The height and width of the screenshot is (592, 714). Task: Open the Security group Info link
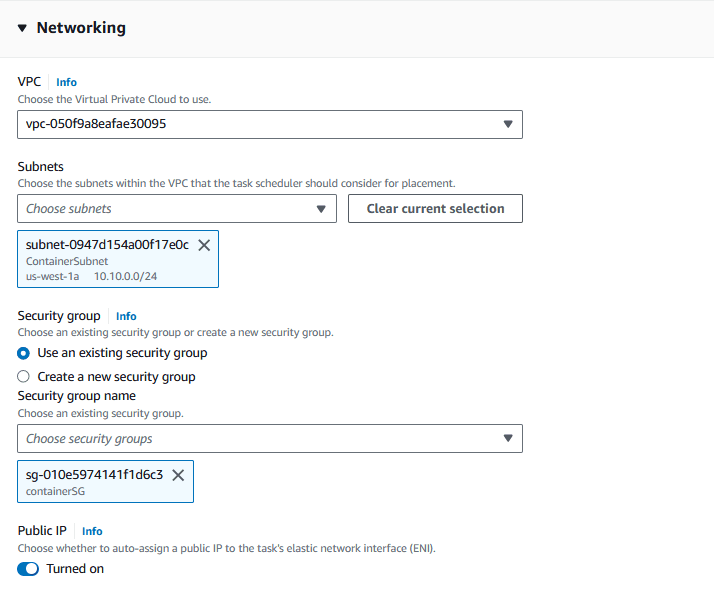126,316
